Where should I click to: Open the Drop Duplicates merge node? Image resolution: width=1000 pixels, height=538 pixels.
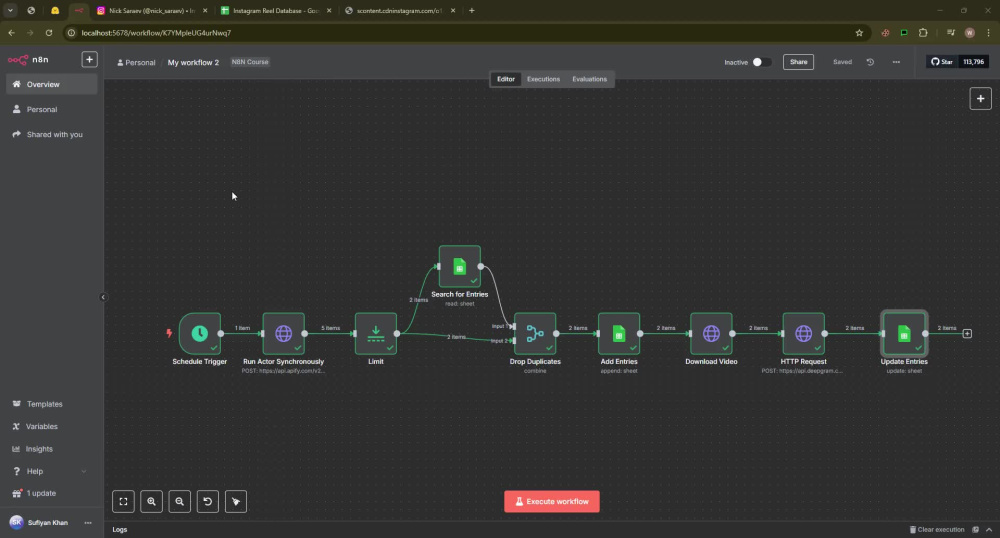coord(535,333)
